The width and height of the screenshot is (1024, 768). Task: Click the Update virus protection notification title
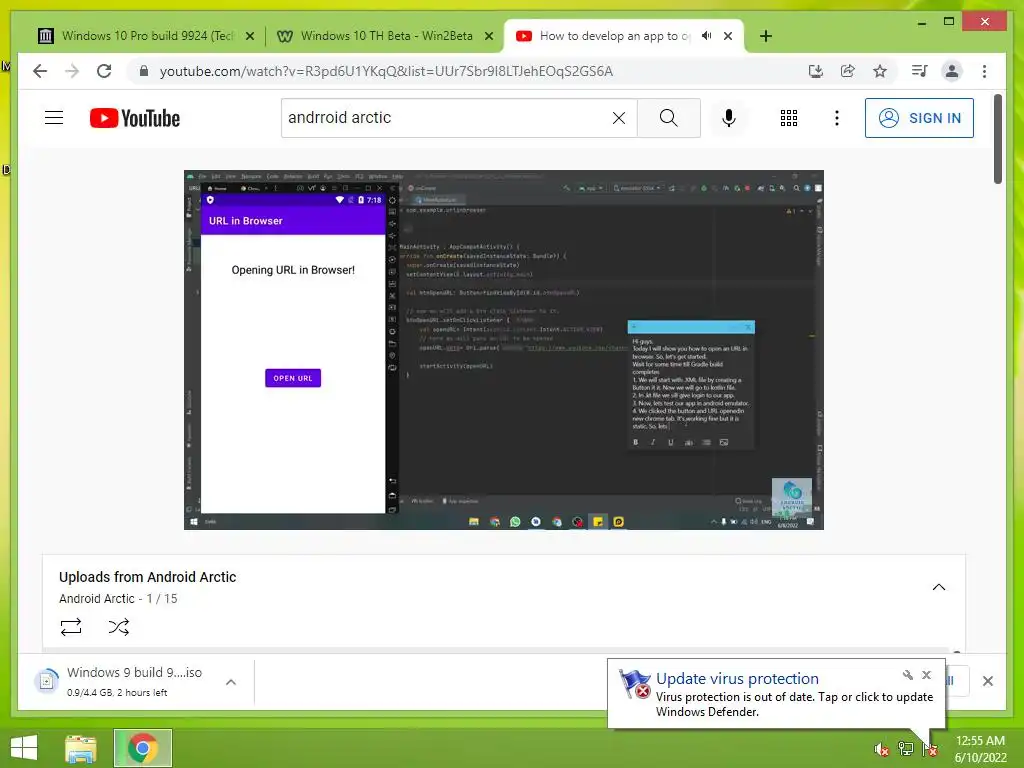(x=737, y=679)
